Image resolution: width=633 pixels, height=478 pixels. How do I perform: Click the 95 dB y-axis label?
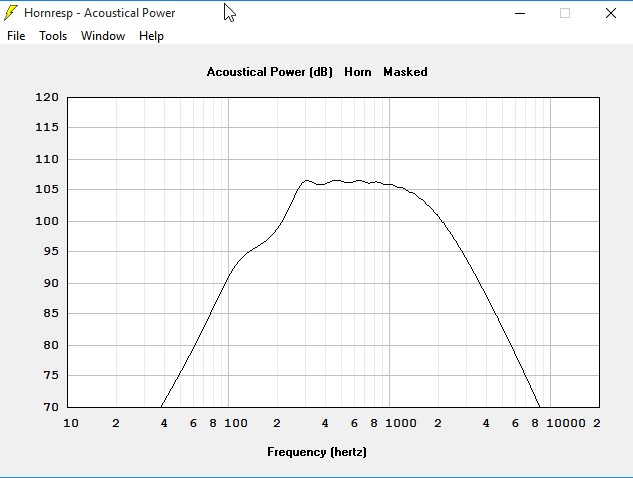[x=51, y=251]
